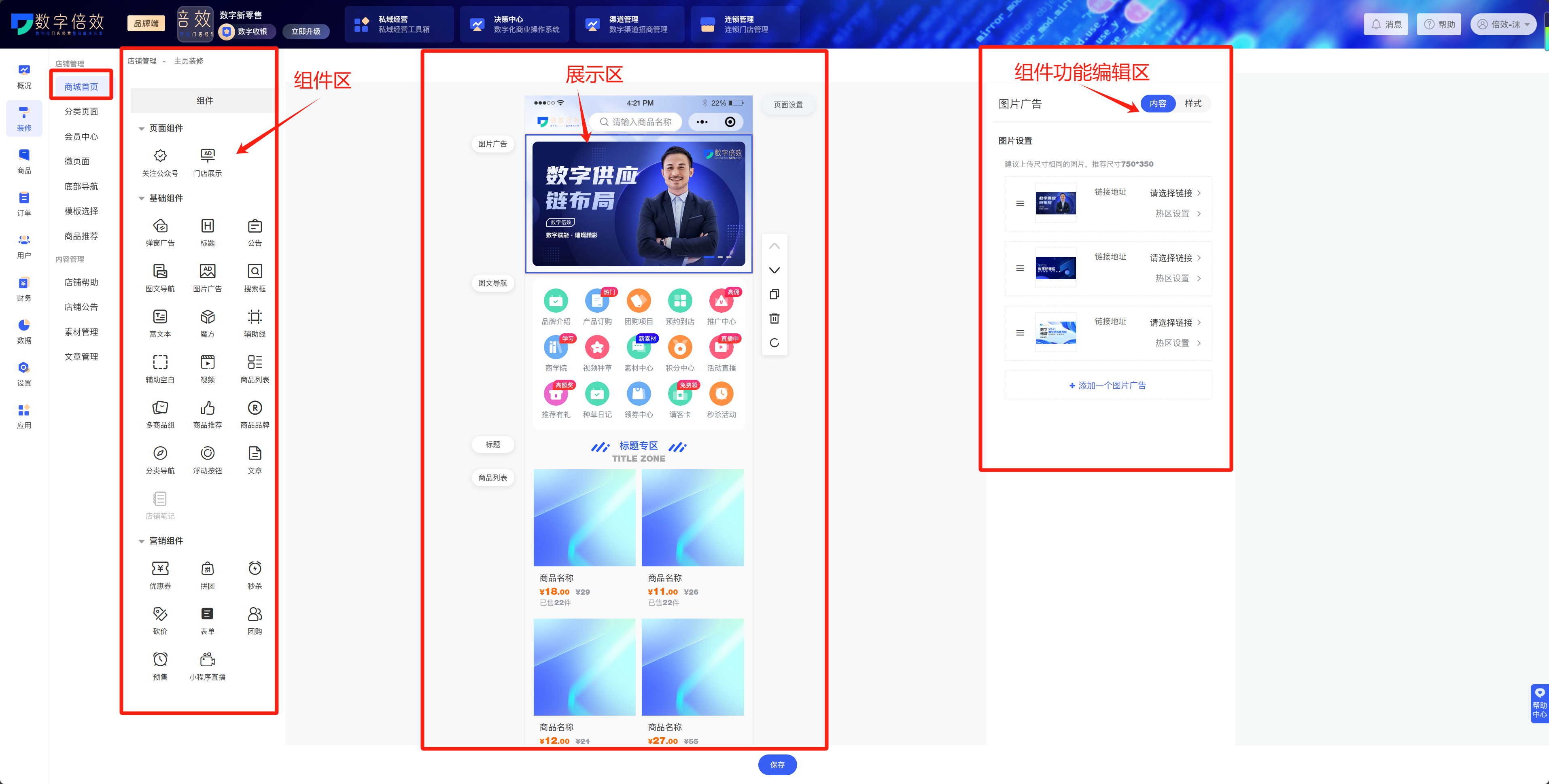Open 热区设置 for the first image

(1178, 214)
